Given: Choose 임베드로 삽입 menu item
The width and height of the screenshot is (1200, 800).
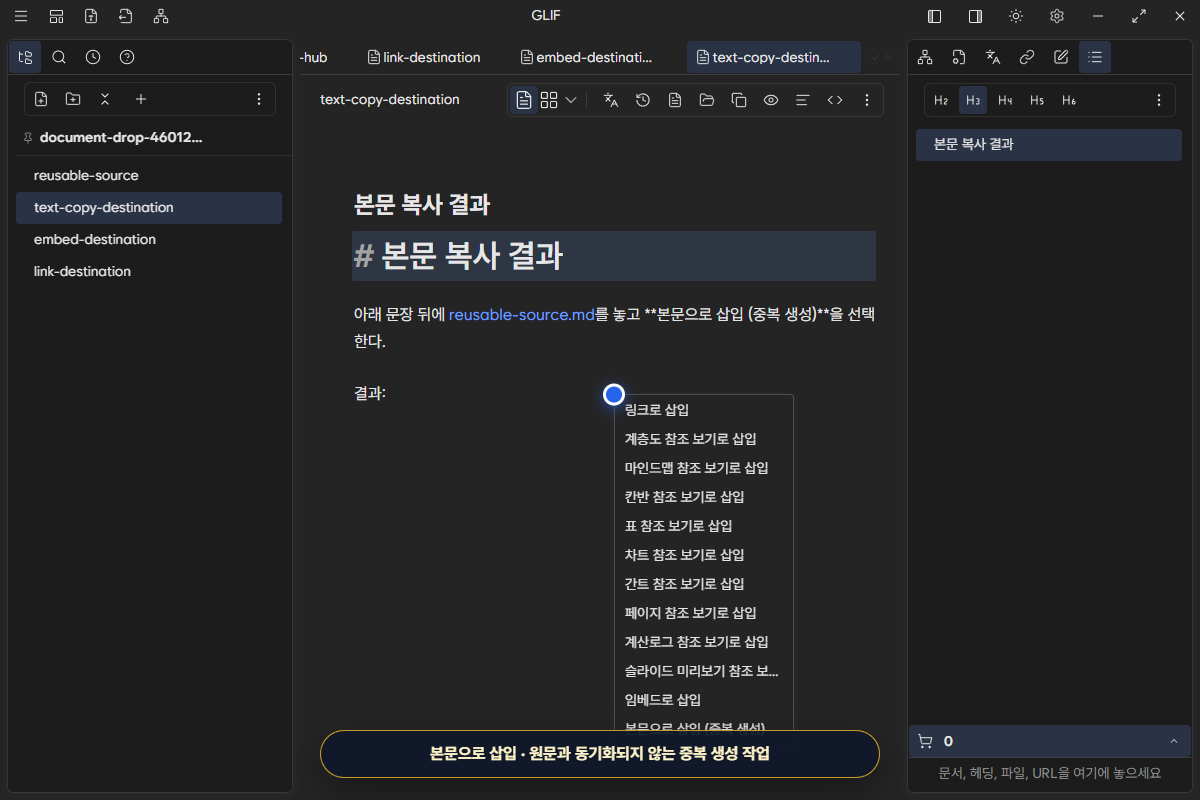Looking at the screenshot, I should tap(704, 700).
